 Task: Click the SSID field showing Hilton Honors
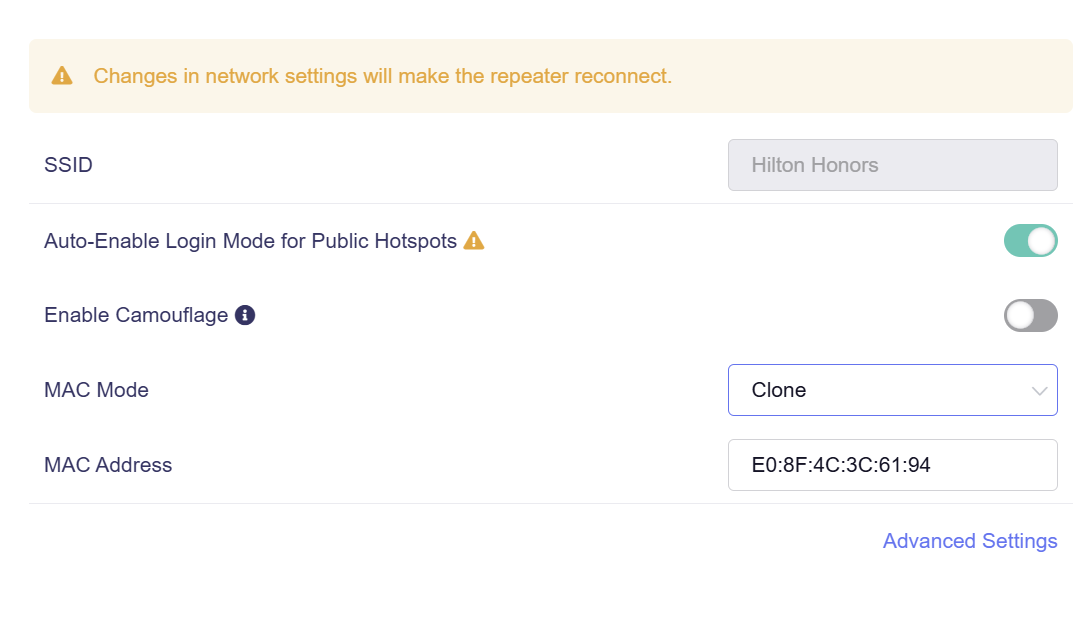892,165
